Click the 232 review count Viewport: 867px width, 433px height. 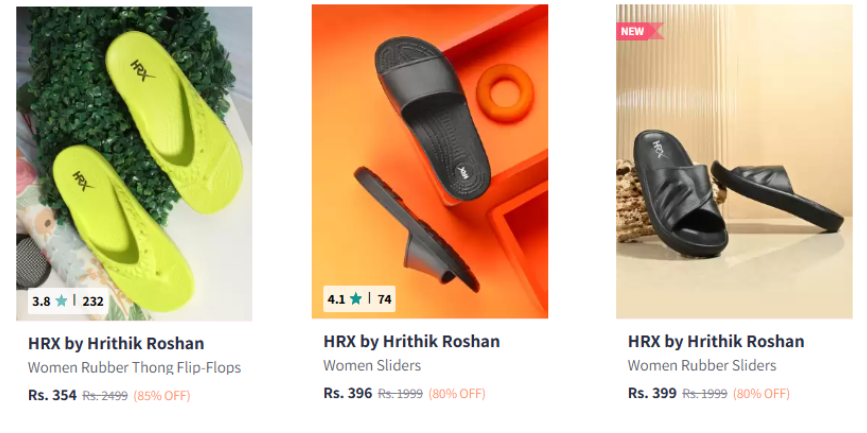[93, 301]
